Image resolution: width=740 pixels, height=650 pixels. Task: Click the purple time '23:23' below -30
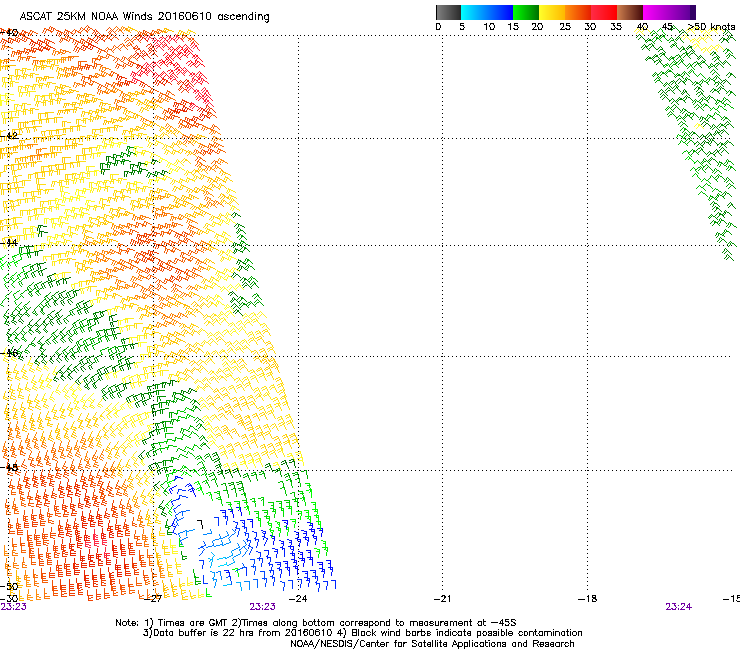pyautogui.click(x=13, y=607)
